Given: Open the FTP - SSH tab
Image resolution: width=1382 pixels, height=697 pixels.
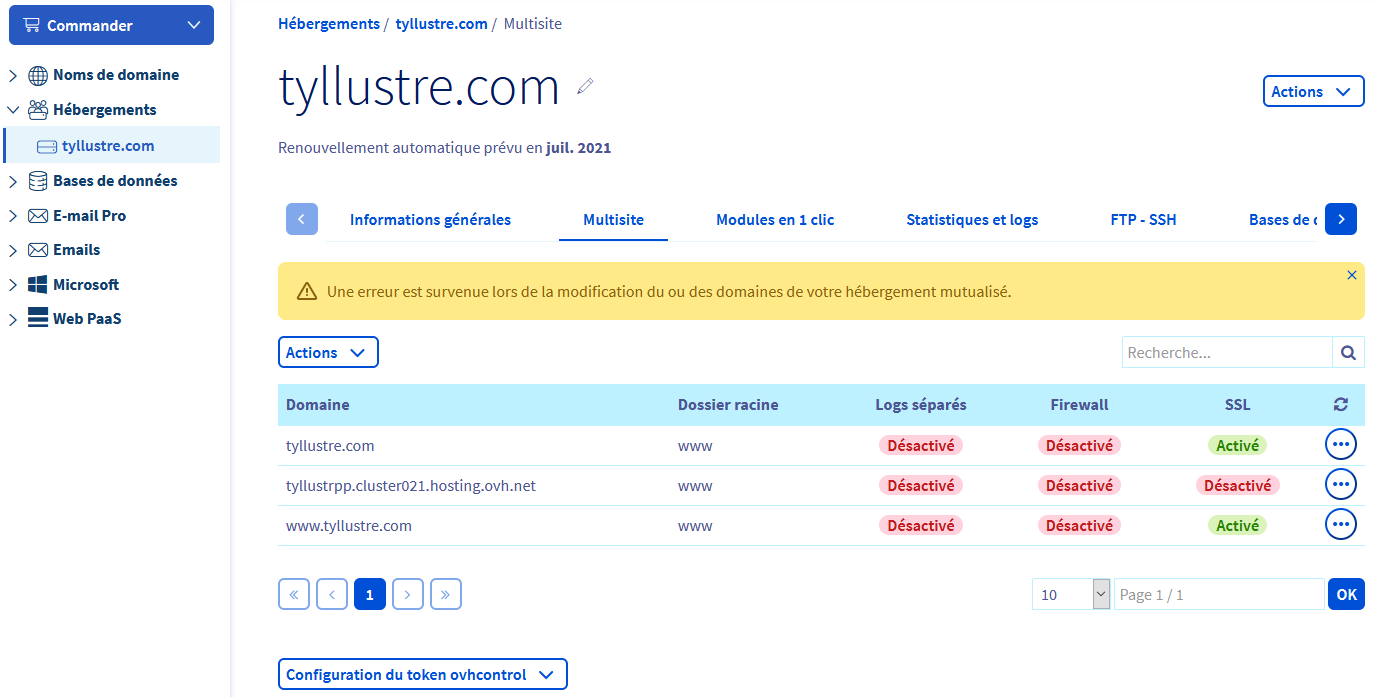Looking at the screenshot, I should (x=1143, y=220).
